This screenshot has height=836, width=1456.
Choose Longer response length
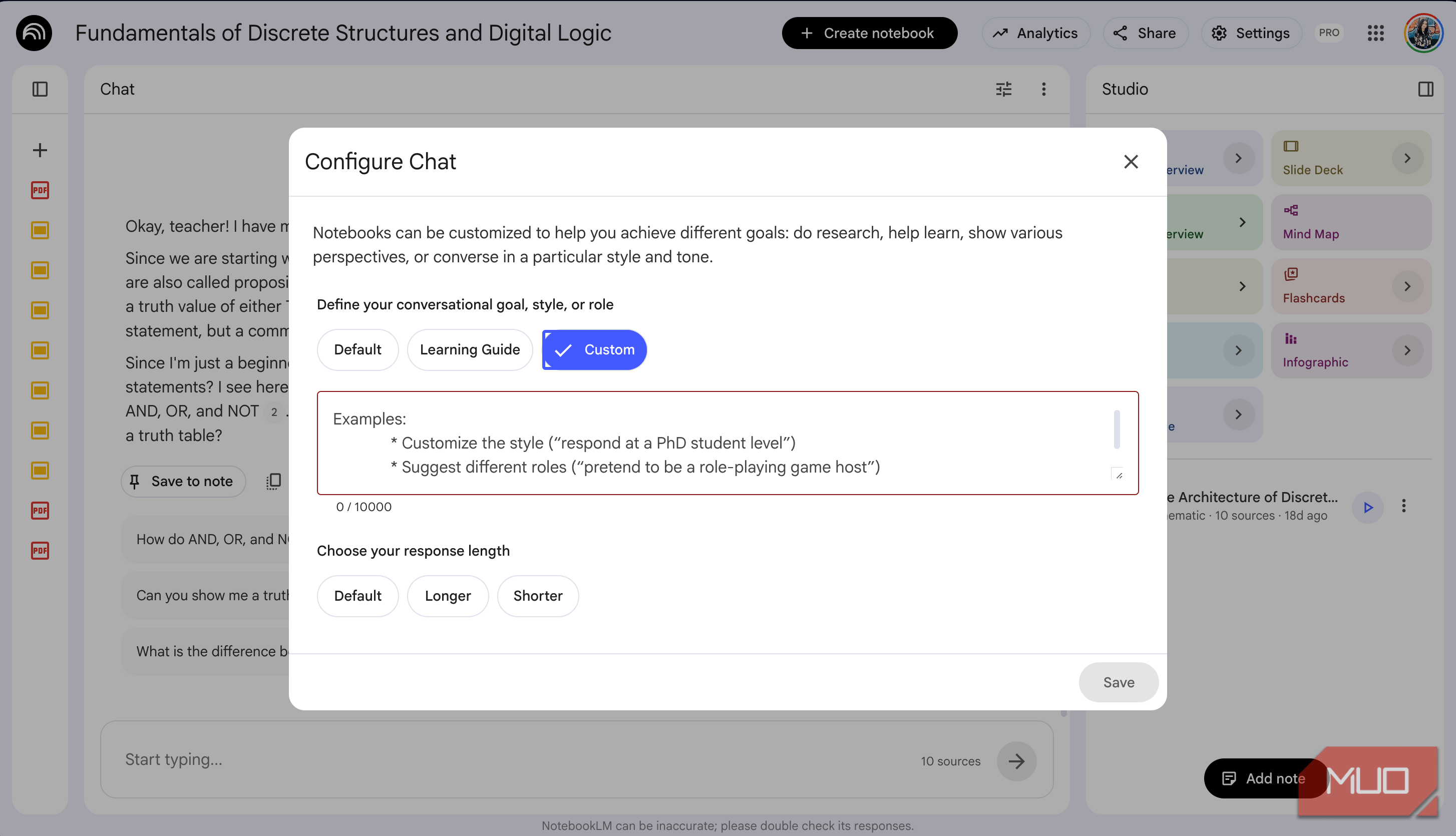448,596
